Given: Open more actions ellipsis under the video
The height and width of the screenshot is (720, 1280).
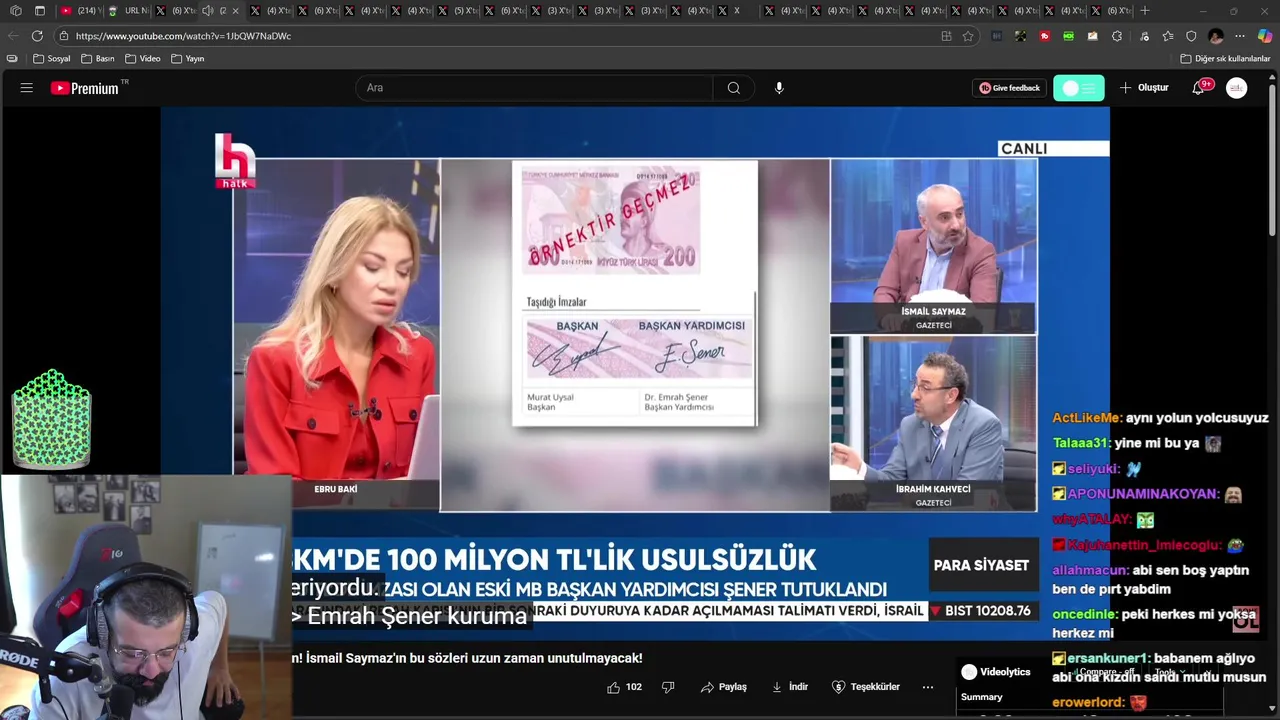Looking at the screenshot, I should coord(928,687).
